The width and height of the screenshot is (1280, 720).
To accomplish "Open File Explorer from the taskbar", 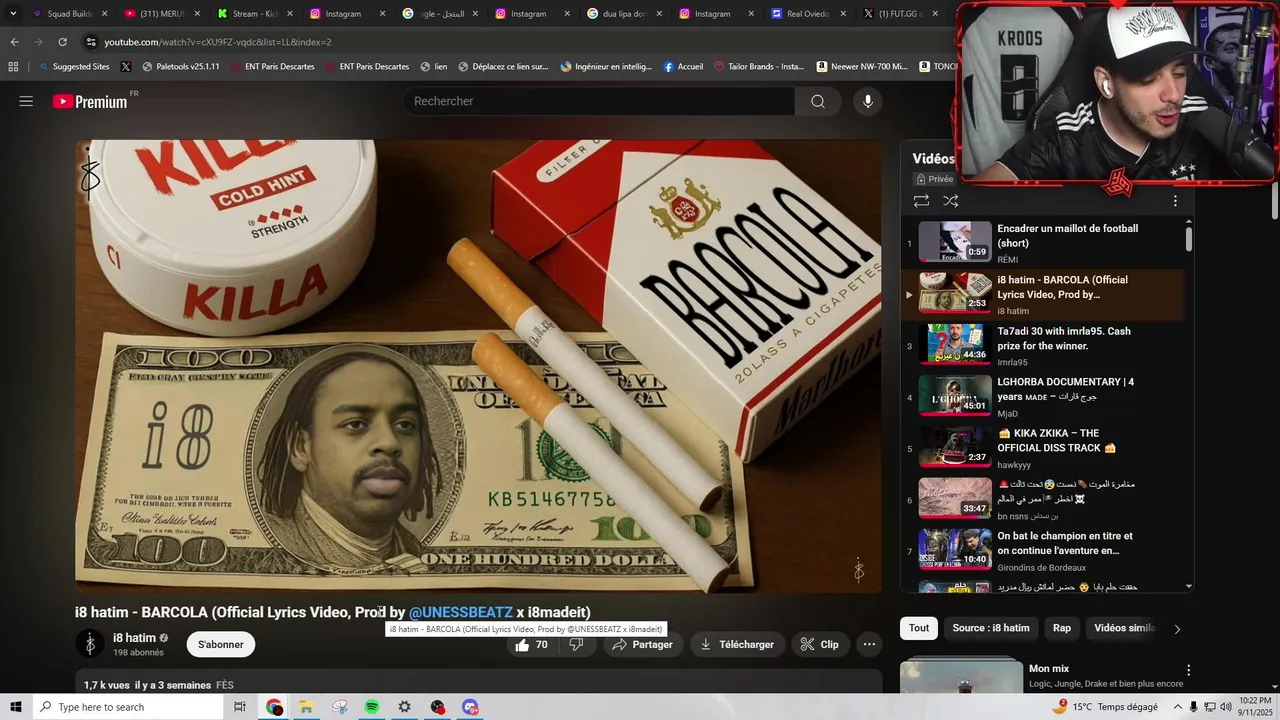I will pyautogui.click(x=306, y=707).
